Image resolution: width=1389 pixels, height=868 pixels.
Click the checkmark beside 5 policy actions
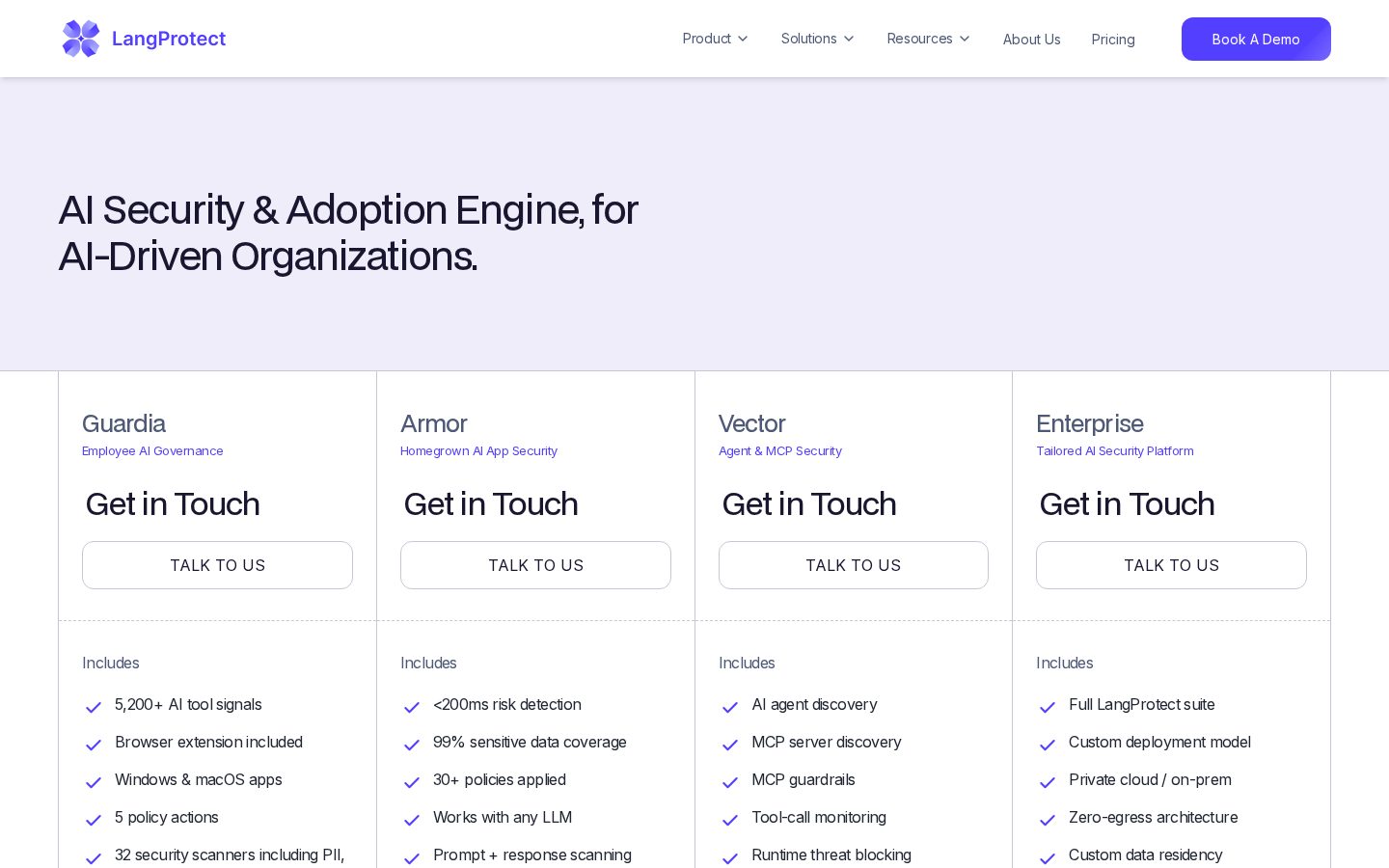tap(94, 820)
